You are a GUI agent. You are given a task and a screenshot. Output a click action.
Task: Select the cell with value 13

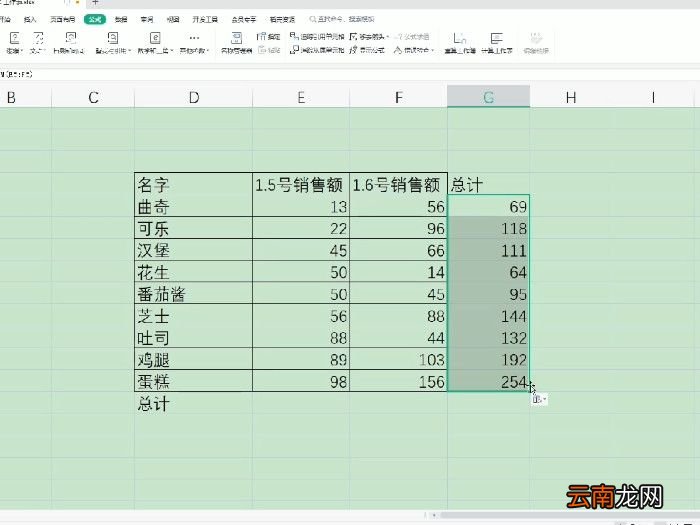click(x=301, y=206)
